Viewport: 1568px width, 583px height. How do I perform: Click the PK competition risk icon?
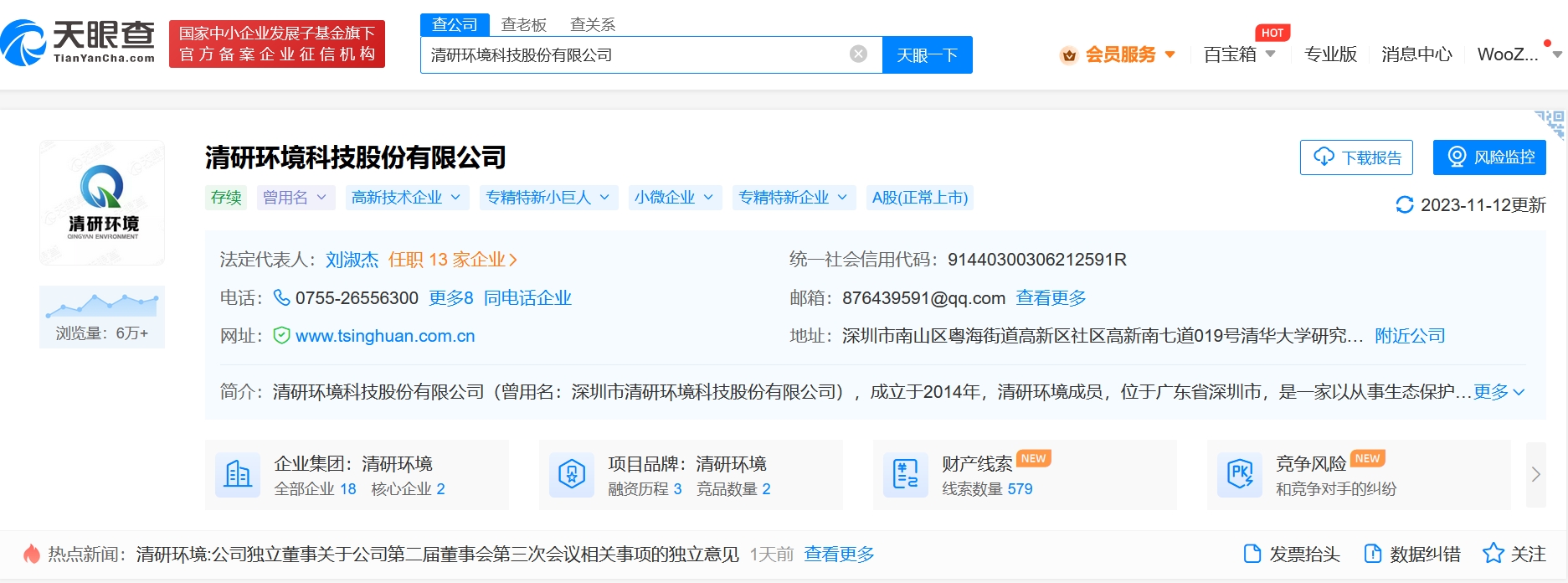coord(1239,475)
